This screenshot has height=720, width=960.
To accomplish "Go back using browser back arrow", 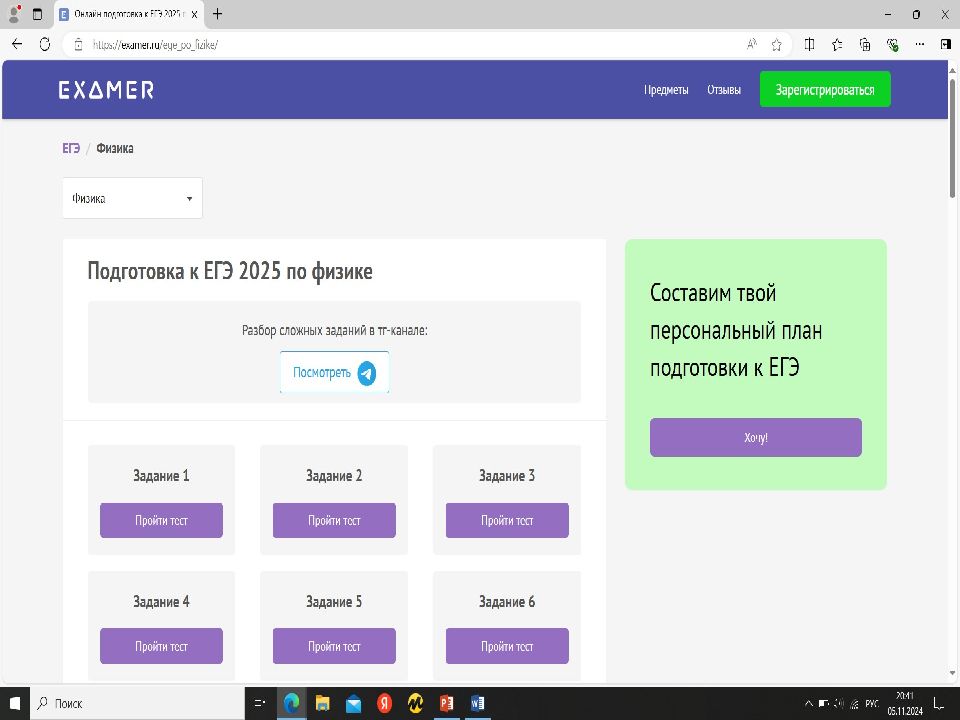I will pos(17,44).
